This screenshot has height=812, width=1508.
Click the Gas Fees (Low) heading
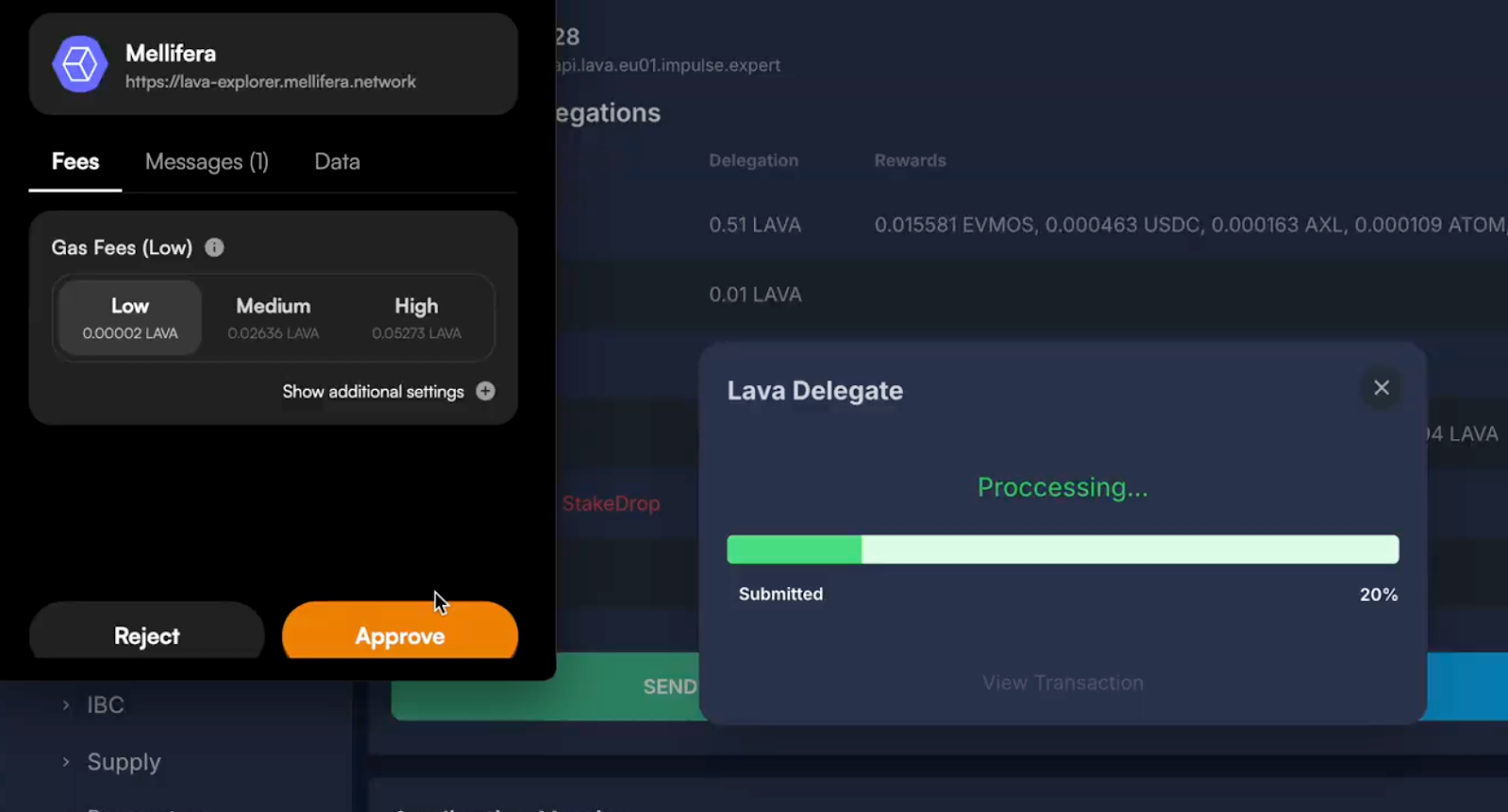click(x=122, y=248)
